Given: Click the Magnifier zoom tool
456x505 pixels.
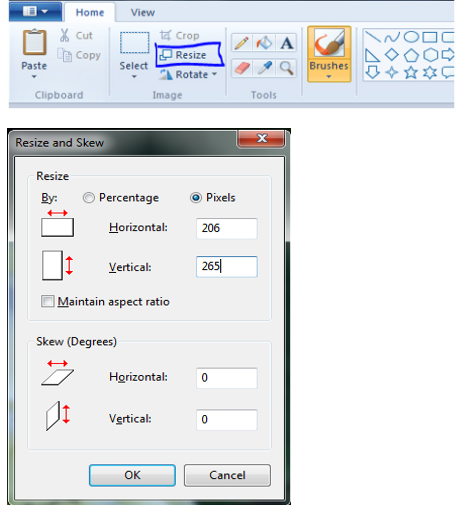Looking at the screenshot, I should pos(286,68).
